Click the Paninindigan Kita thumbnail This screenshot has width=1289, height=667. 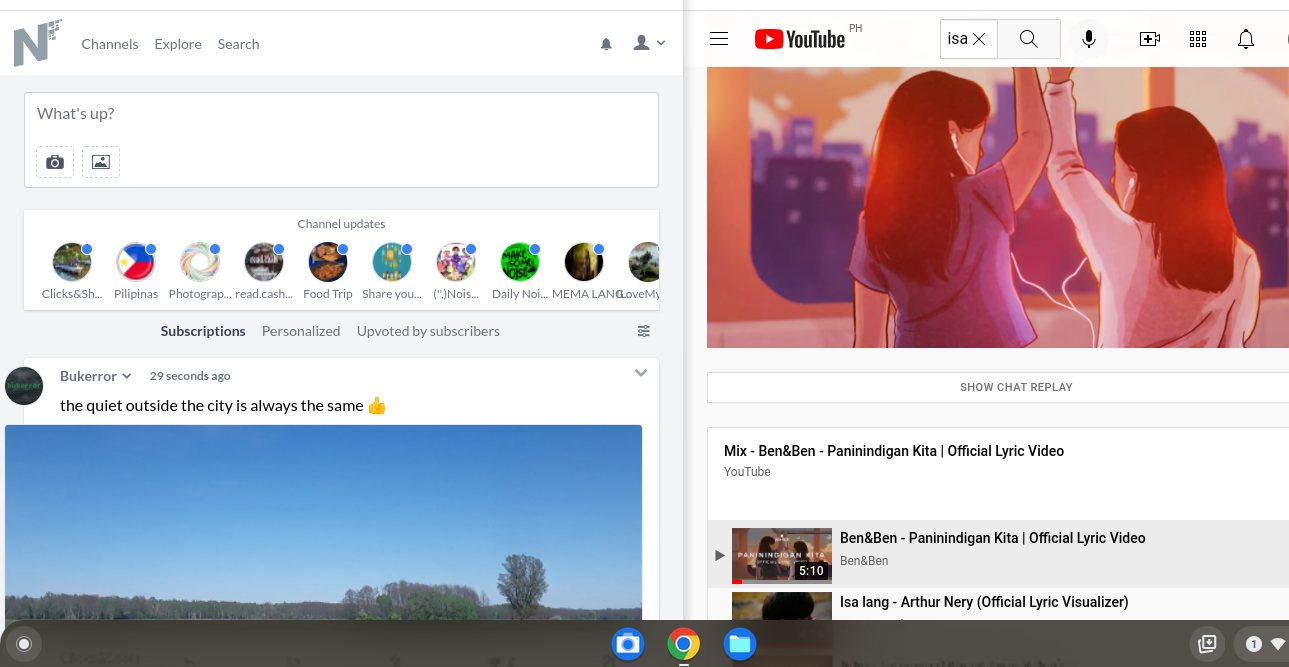[x=782, y=556]
